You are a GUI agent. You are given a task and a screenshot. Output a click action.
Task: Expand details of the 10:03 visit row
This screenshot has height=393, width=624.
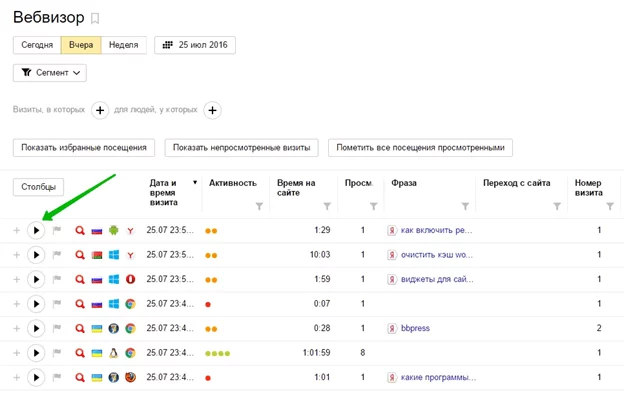point(16,255)
